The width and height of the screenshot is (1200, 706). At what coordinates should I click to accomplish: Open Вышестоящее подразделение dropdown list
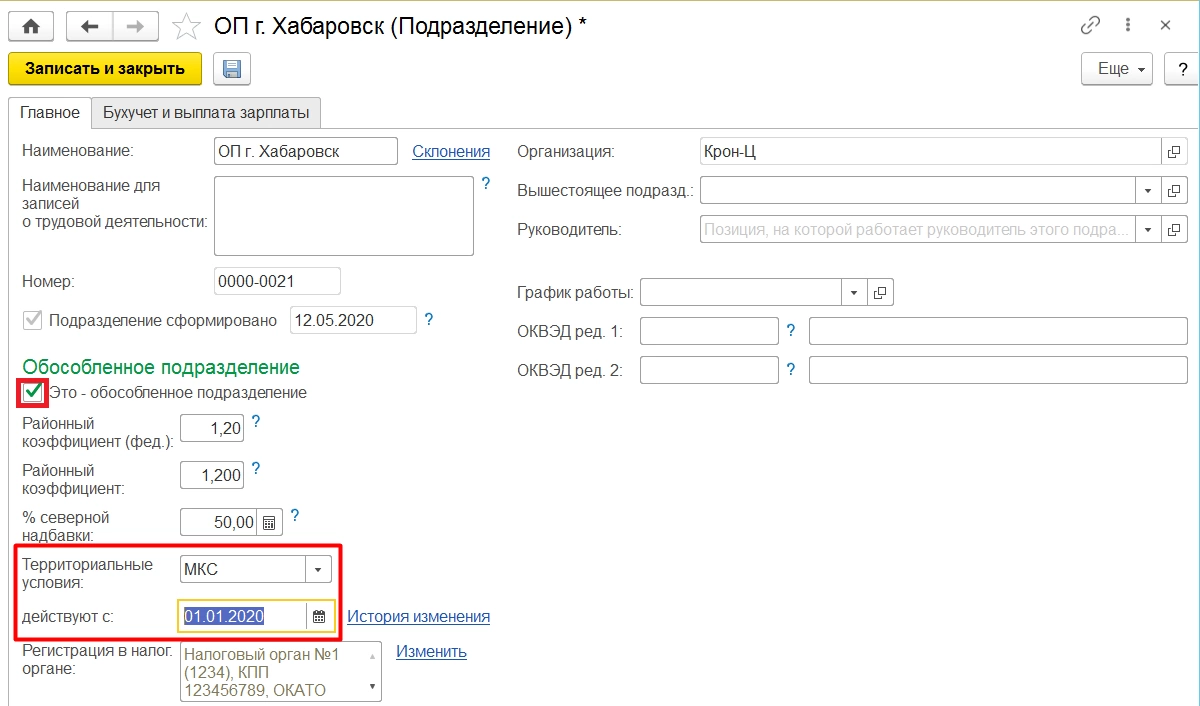(1147, 191)
